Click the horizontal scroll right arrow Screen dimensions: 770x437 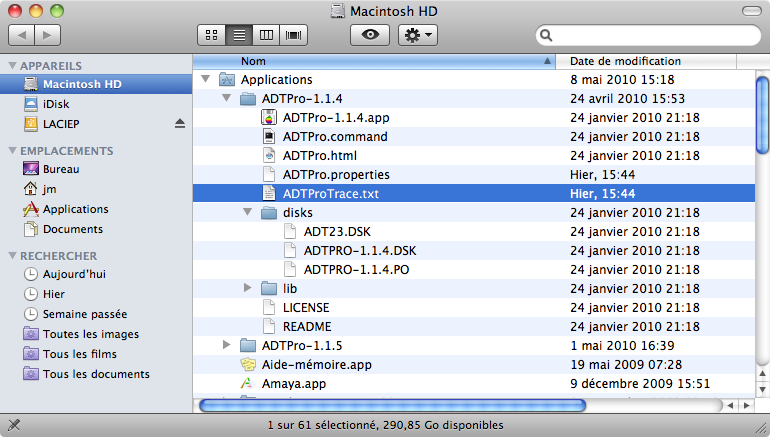pyautogui.click(x=746, y=406)
